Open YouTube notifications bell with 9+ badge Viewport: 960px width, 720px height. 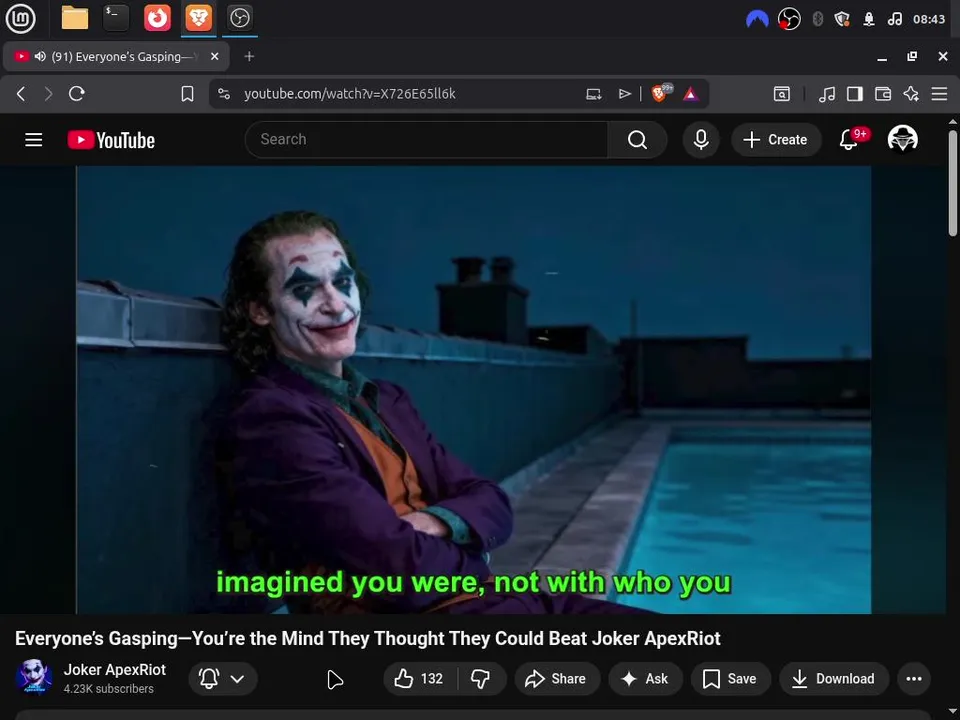(849, 140)
